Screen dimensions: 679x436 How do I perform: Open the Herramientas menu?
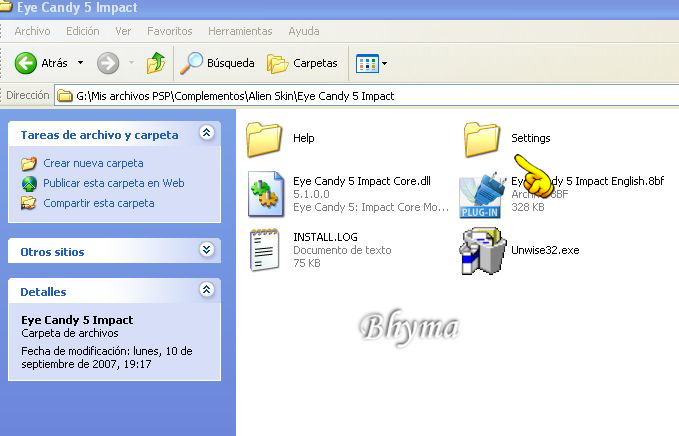[x=240, y=31]
